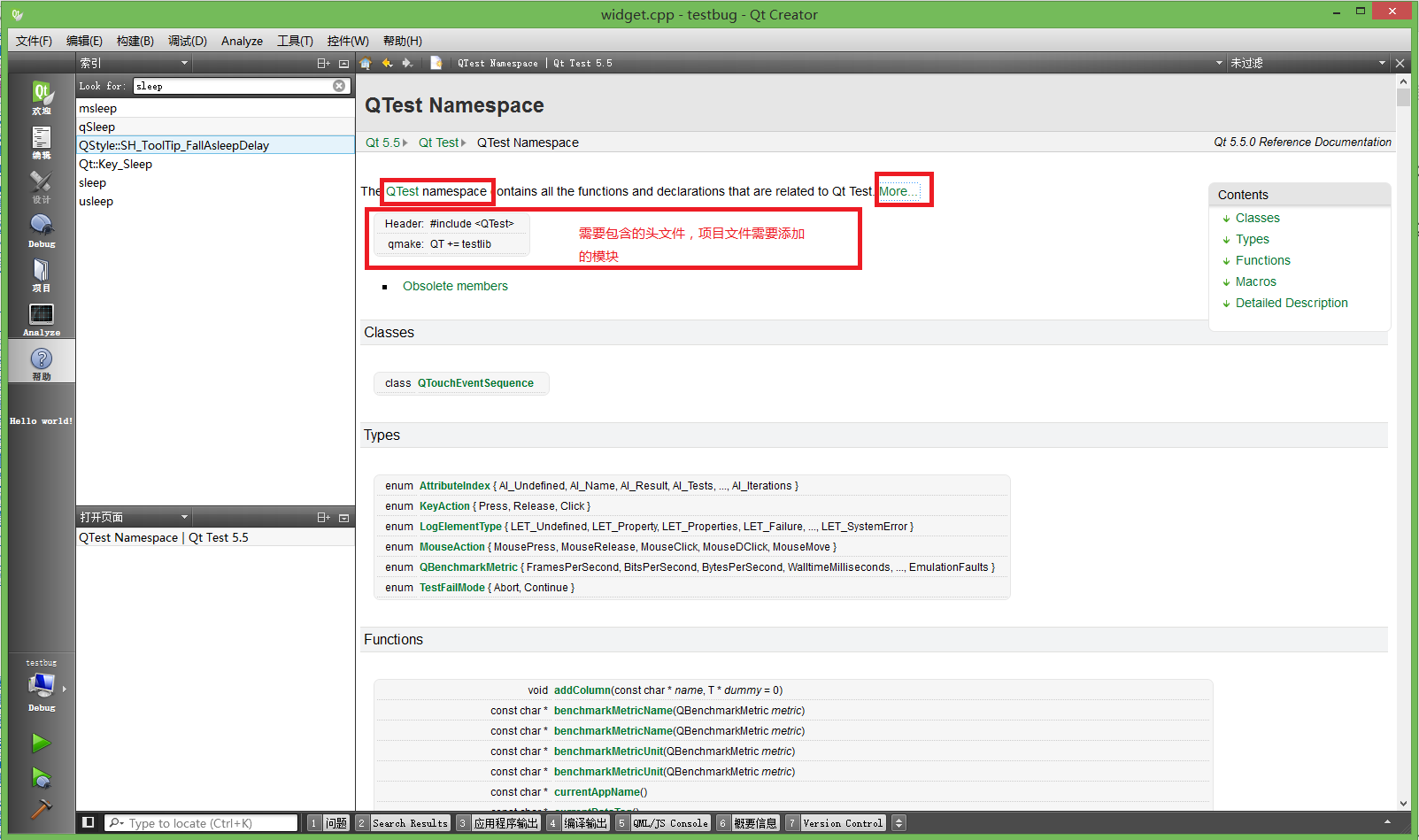Screen dimensions: 1419x840
Task: Show the Version Control pane
Action: 836,822
